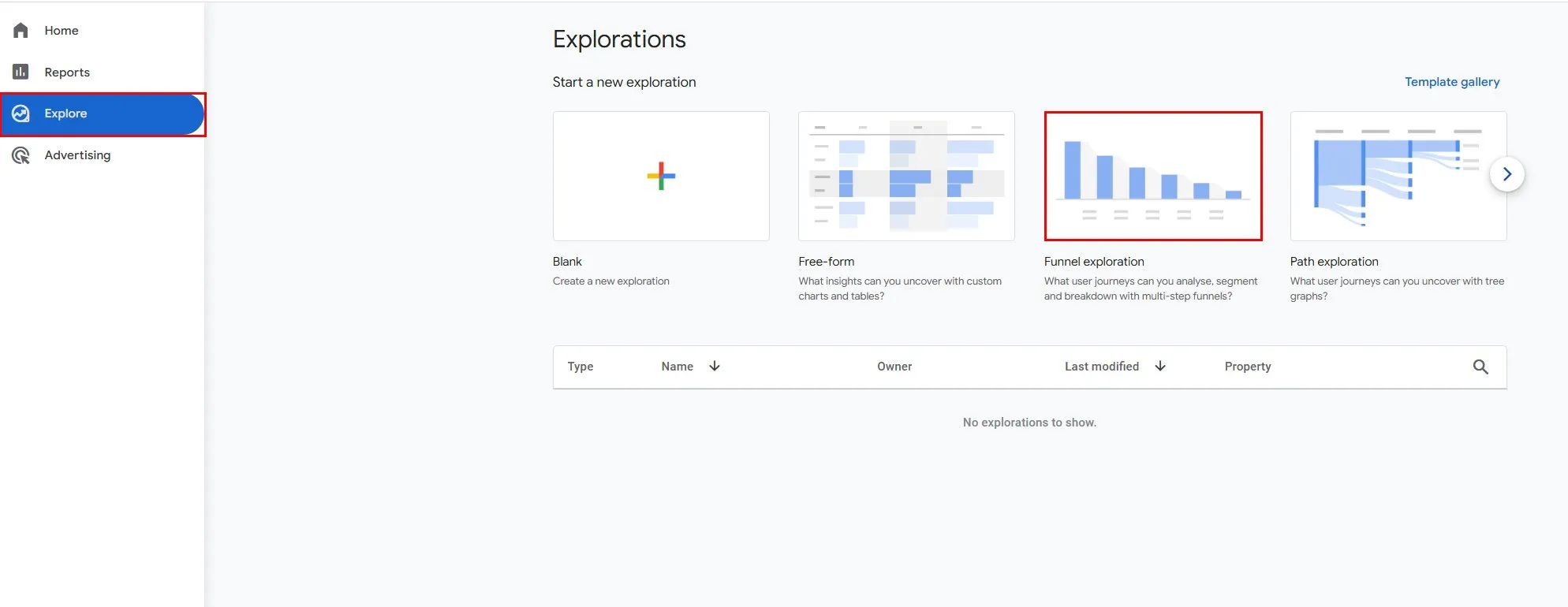
Task: Select the Funnel exploration thumbnail
Action: (1153, 176)
